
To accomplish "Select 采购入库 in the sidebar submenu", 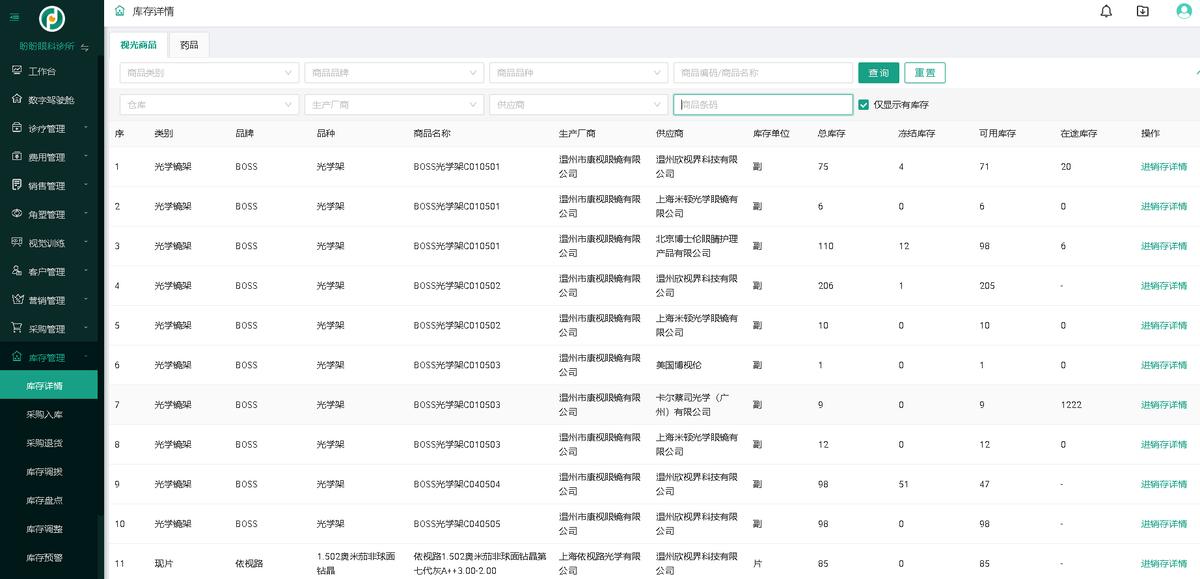I will tap(44, 414).
